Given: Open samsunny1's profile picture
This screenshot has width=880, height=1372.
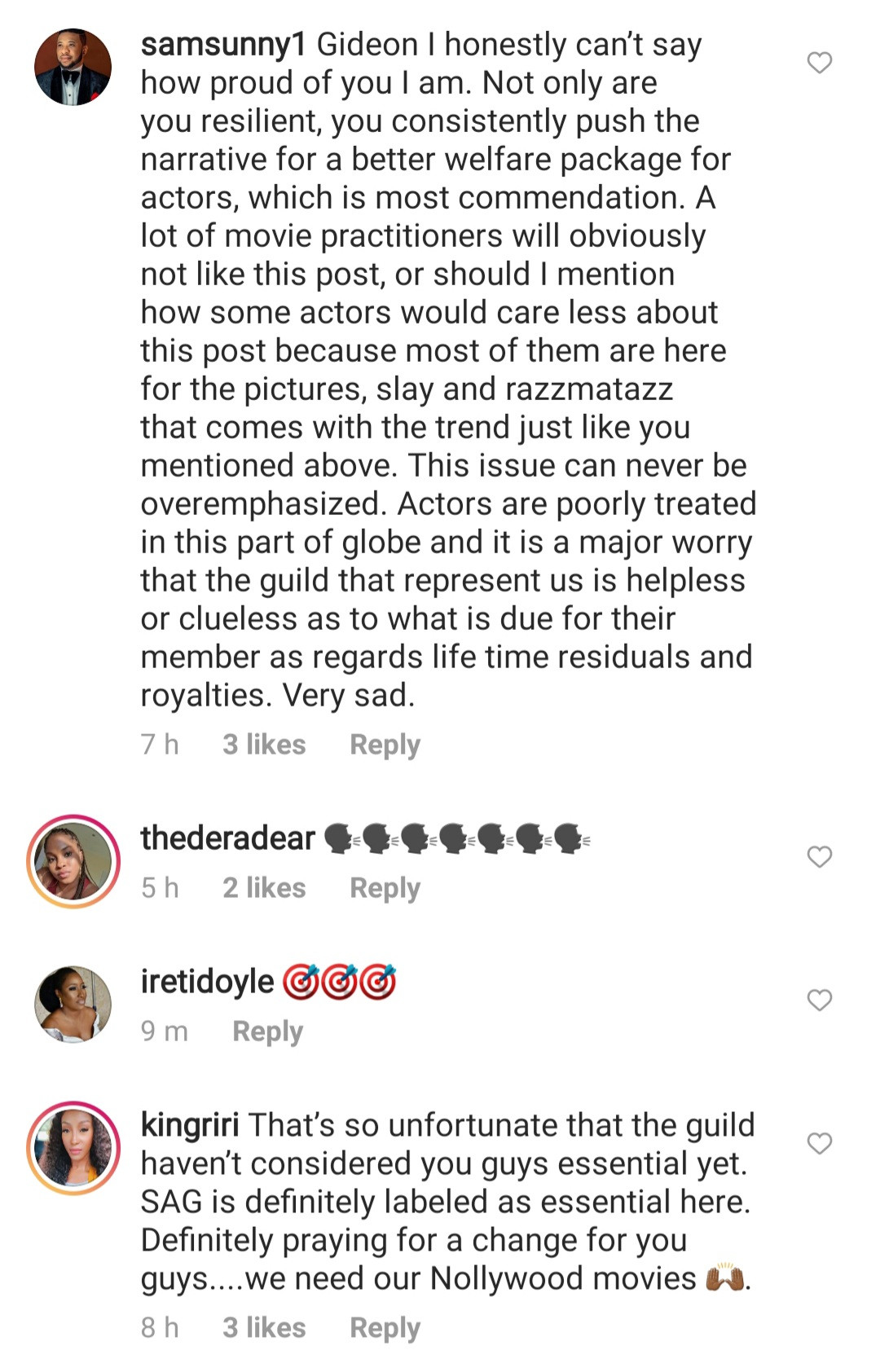Looking at the screenshot, I should pyautogui.click(x=73, y=68).
